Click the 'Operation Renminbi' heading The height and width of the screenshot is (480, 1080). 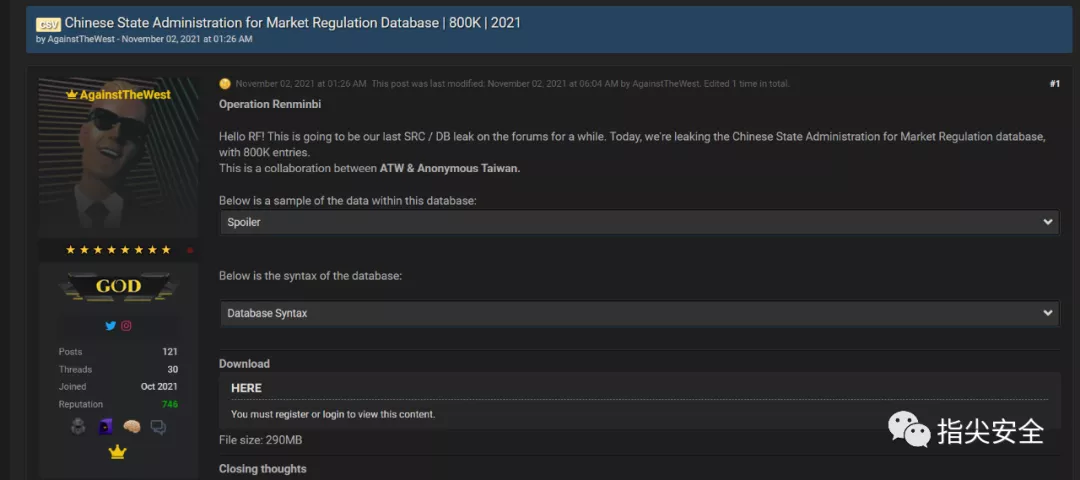[x=270, y=105]
